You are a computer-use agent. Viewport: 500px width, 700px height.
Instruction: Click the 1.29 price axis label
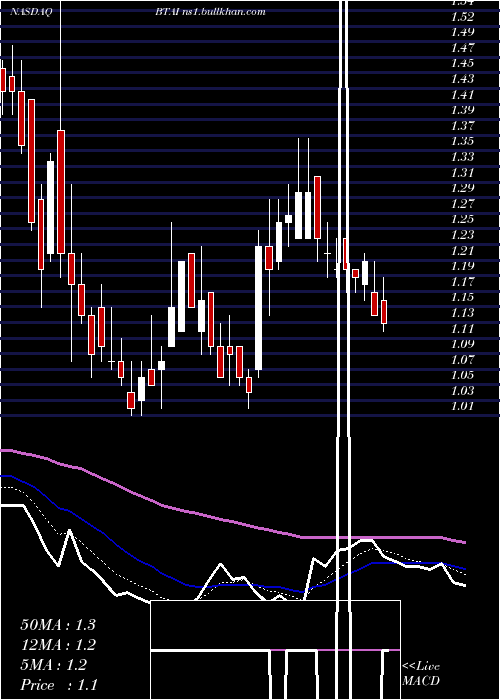coord(462,188)
